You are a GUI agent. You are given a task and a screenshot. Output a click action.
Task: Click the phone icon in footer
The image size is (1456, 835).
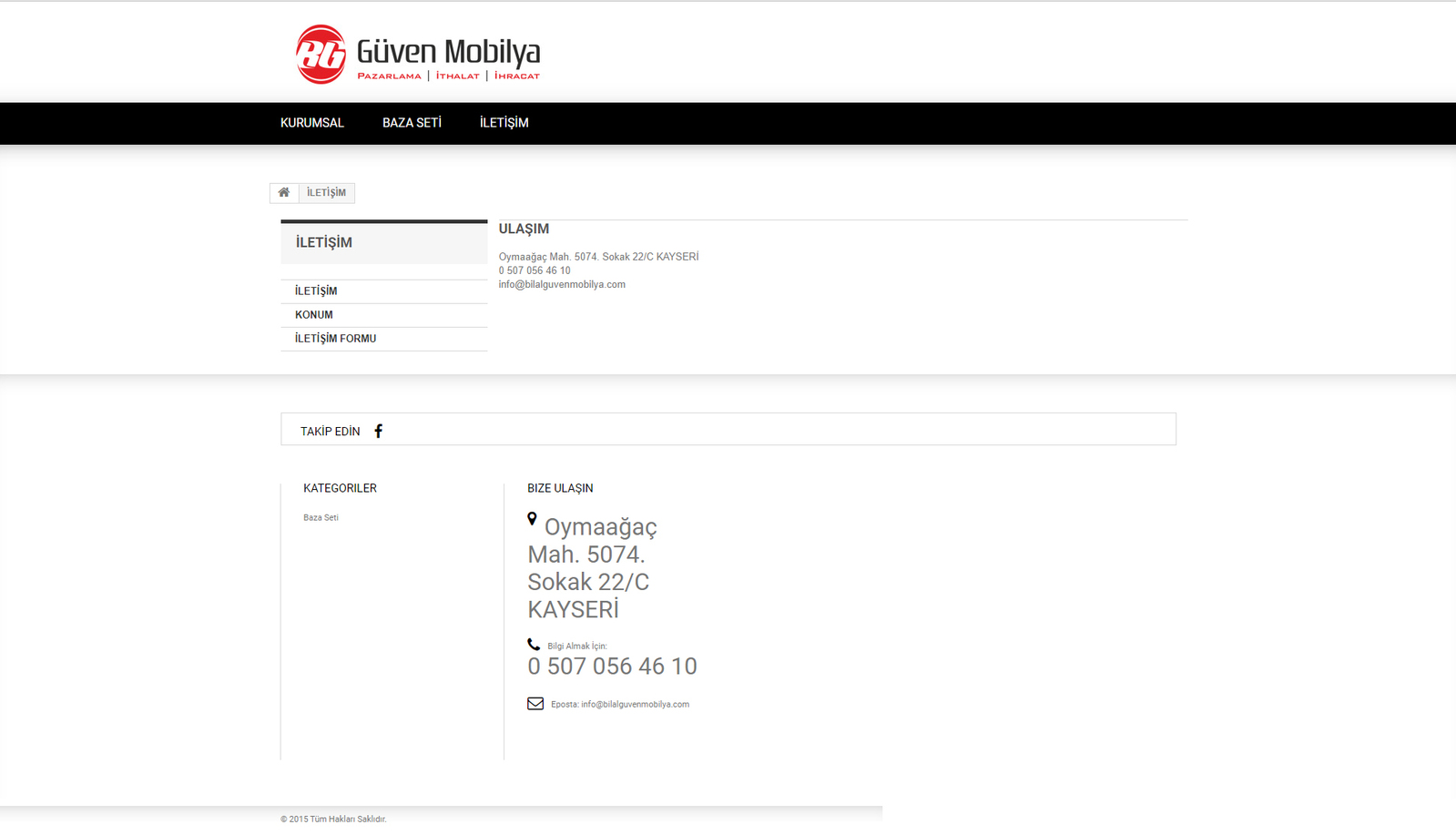tap(534, 644)
